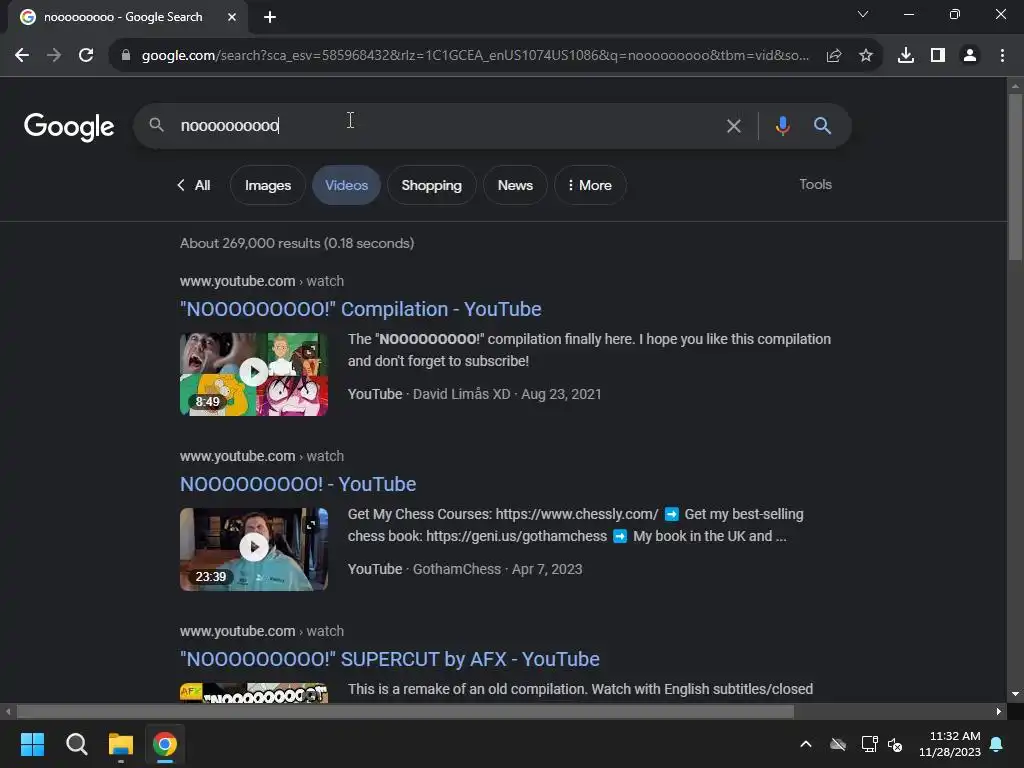
Task: Open display/network tray icon
Action: (869, 744)
